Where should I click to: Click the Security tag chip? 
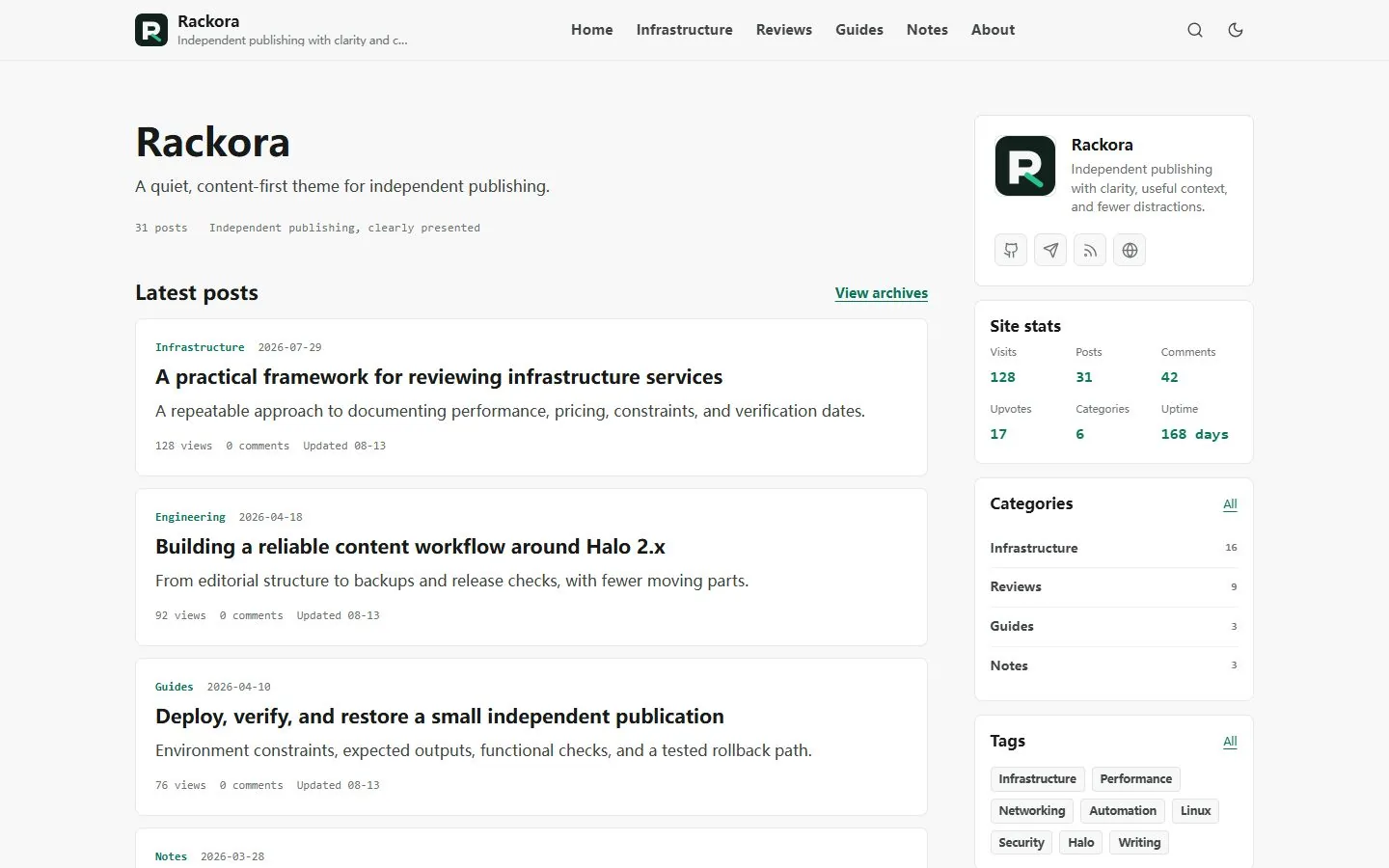click(1021, 843)
